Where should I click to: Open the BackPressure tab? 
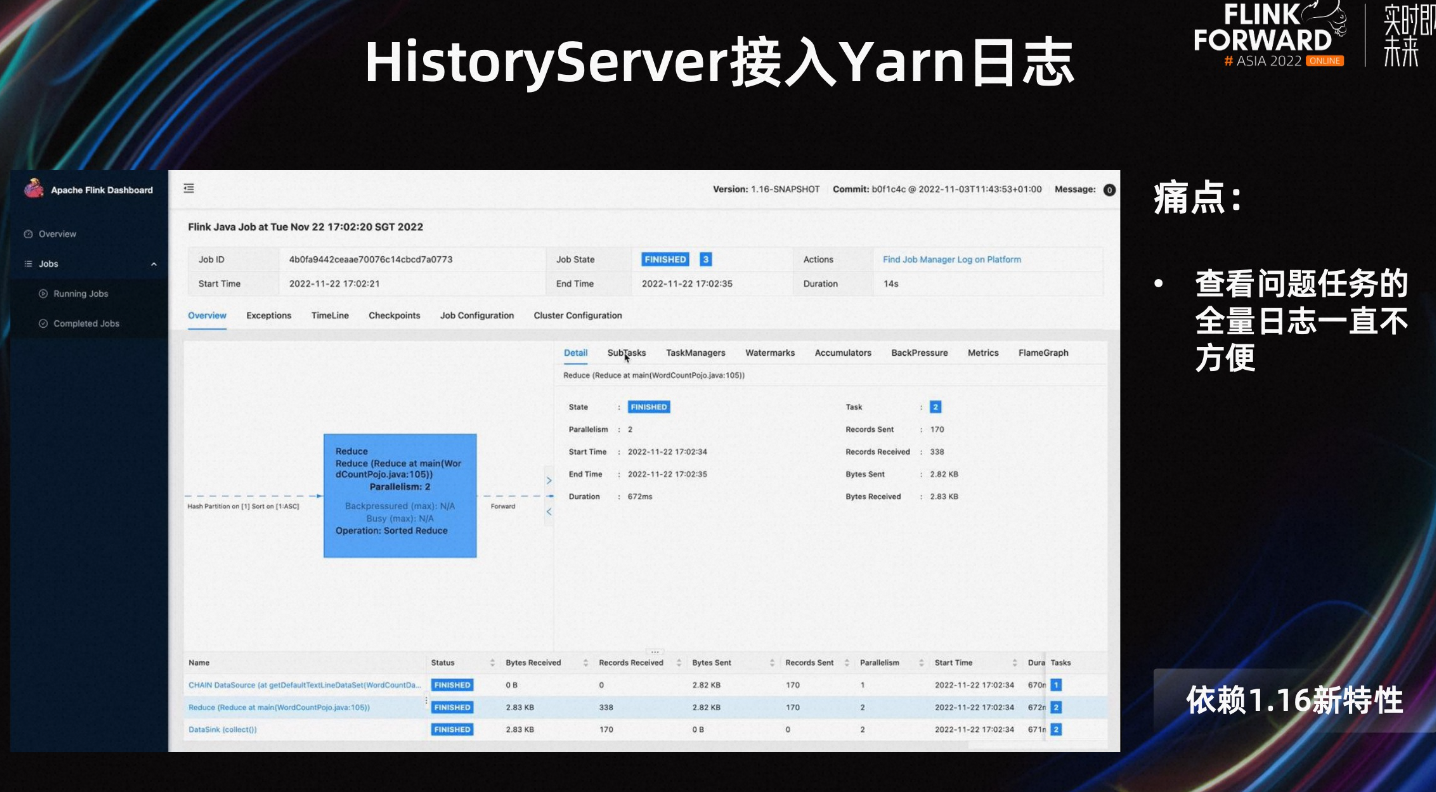(x=919, y=353)
